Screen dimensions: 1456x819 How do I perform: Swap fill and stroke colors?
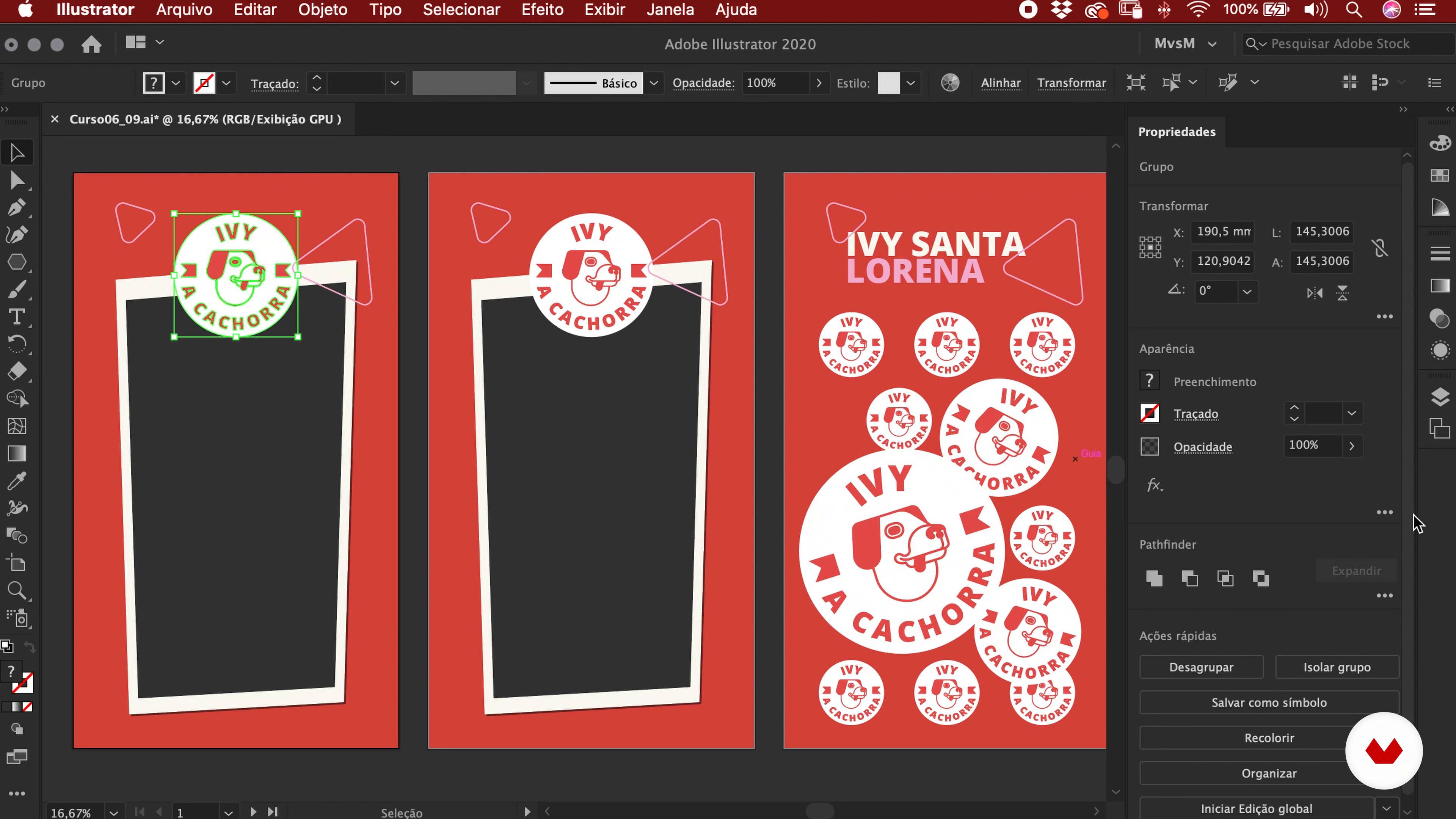pos(30,648)
